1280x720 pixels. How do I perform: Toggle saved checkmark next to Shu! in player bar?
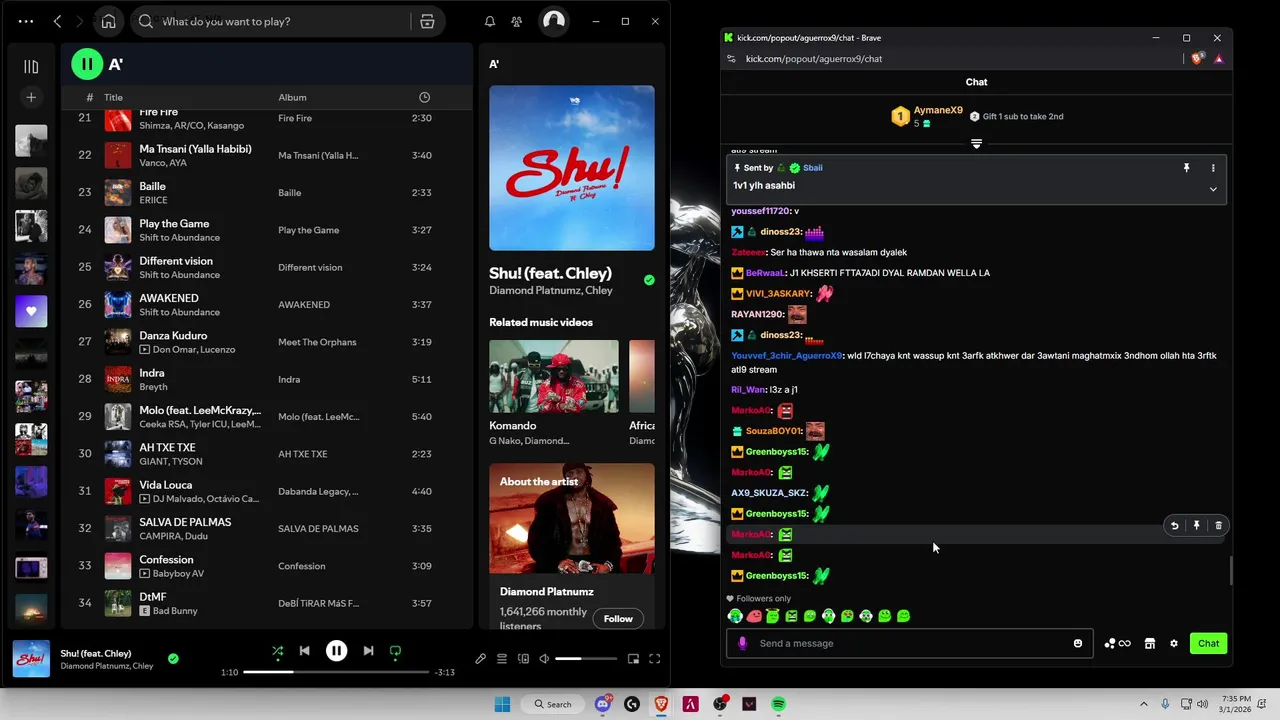tap(173, 659)
